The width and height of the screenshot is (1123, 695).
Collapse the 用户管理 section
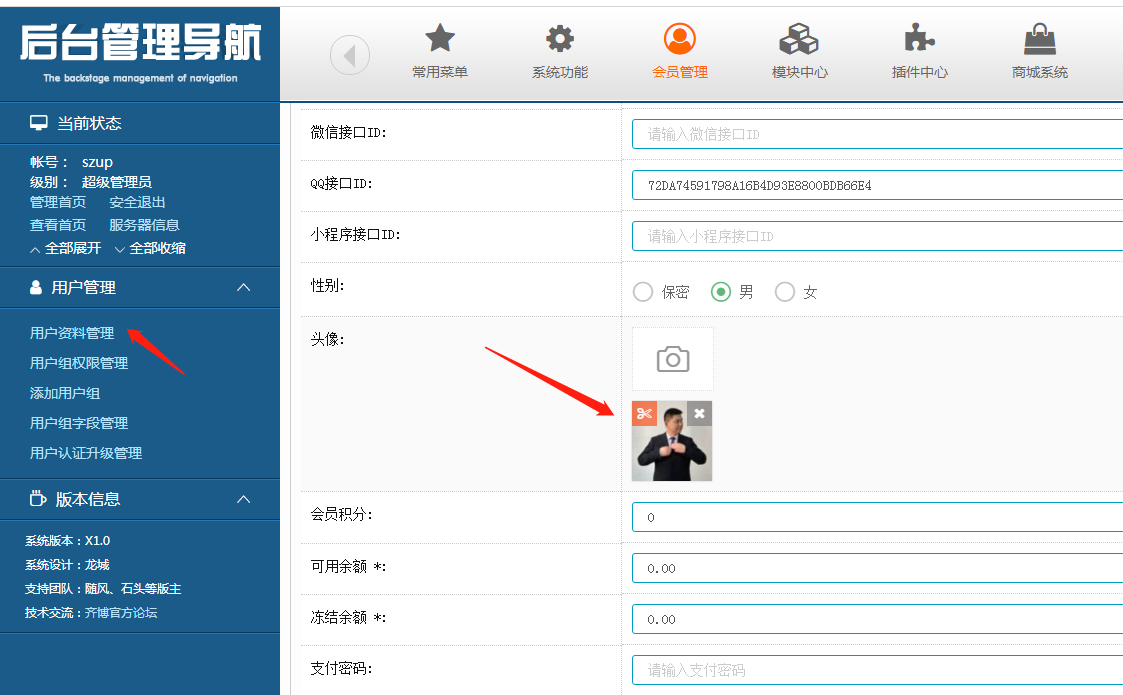(243, 288)
